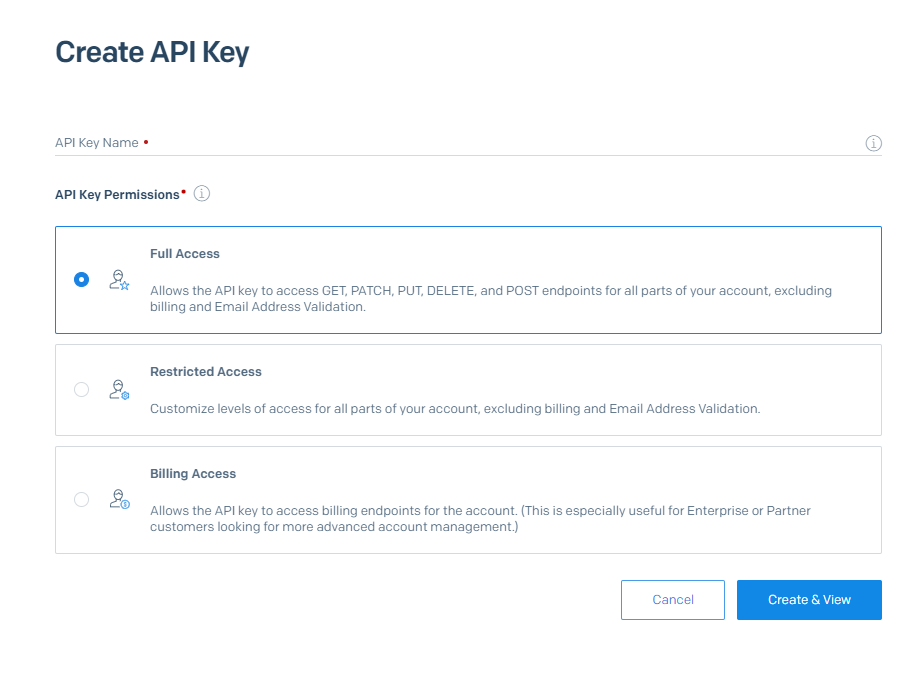Click the Create API Key heading
Image resolution: width=919 pixels, height=699 pixels.
point(152,52)
